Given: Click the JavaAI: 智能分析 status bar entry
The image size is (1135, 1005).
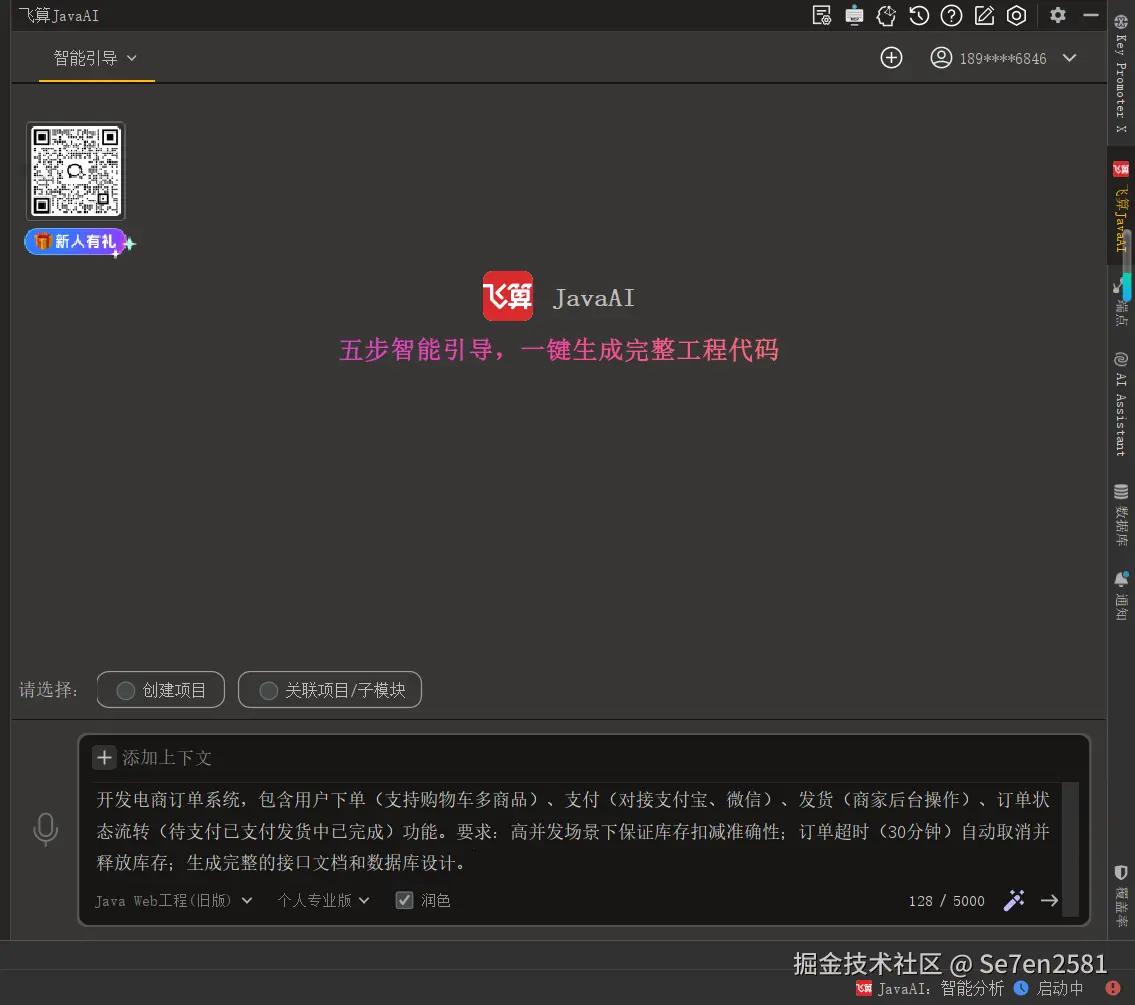Looking at the screenshot, I should pos(929,988).
